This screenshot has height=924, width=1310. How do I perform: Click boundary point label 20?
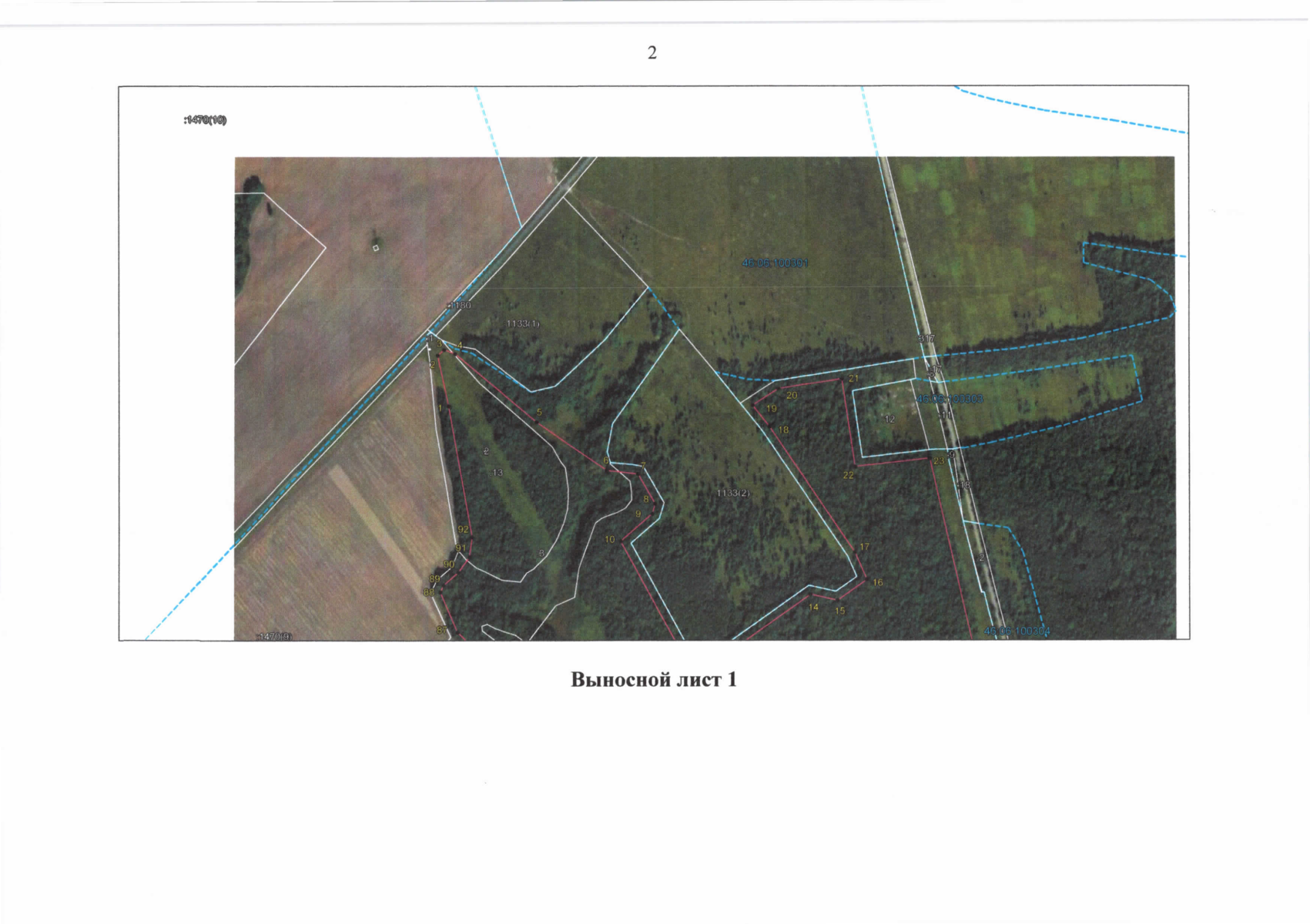coord(792,395)
